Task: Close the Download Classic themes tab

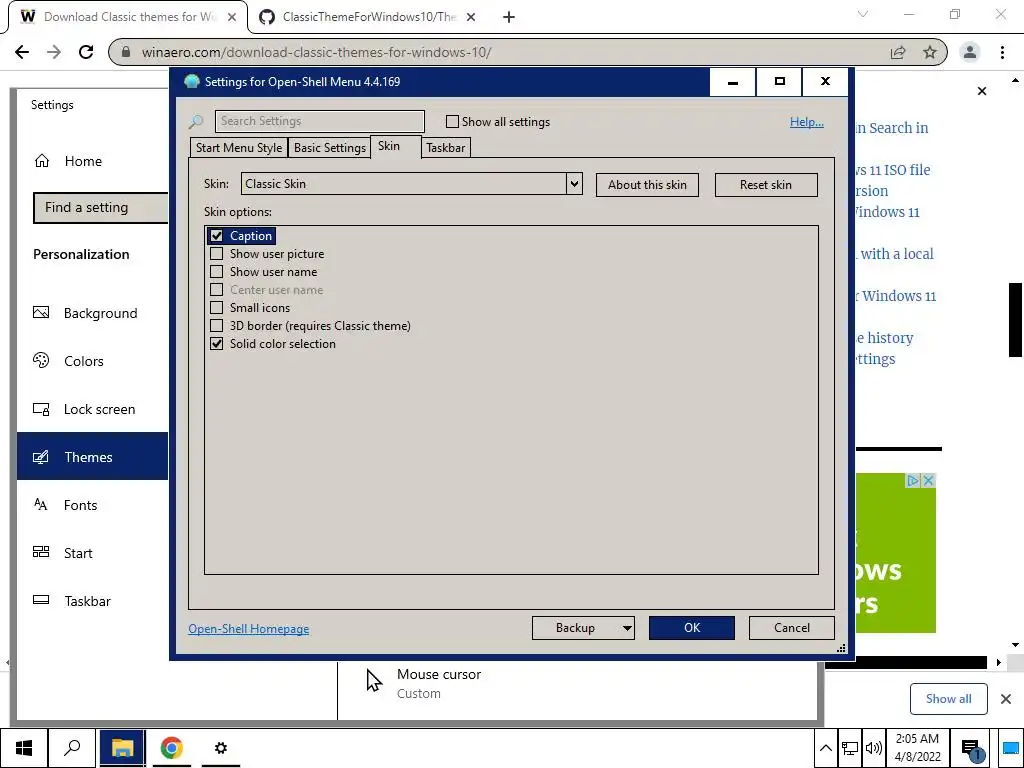Action: pos(232,18)
